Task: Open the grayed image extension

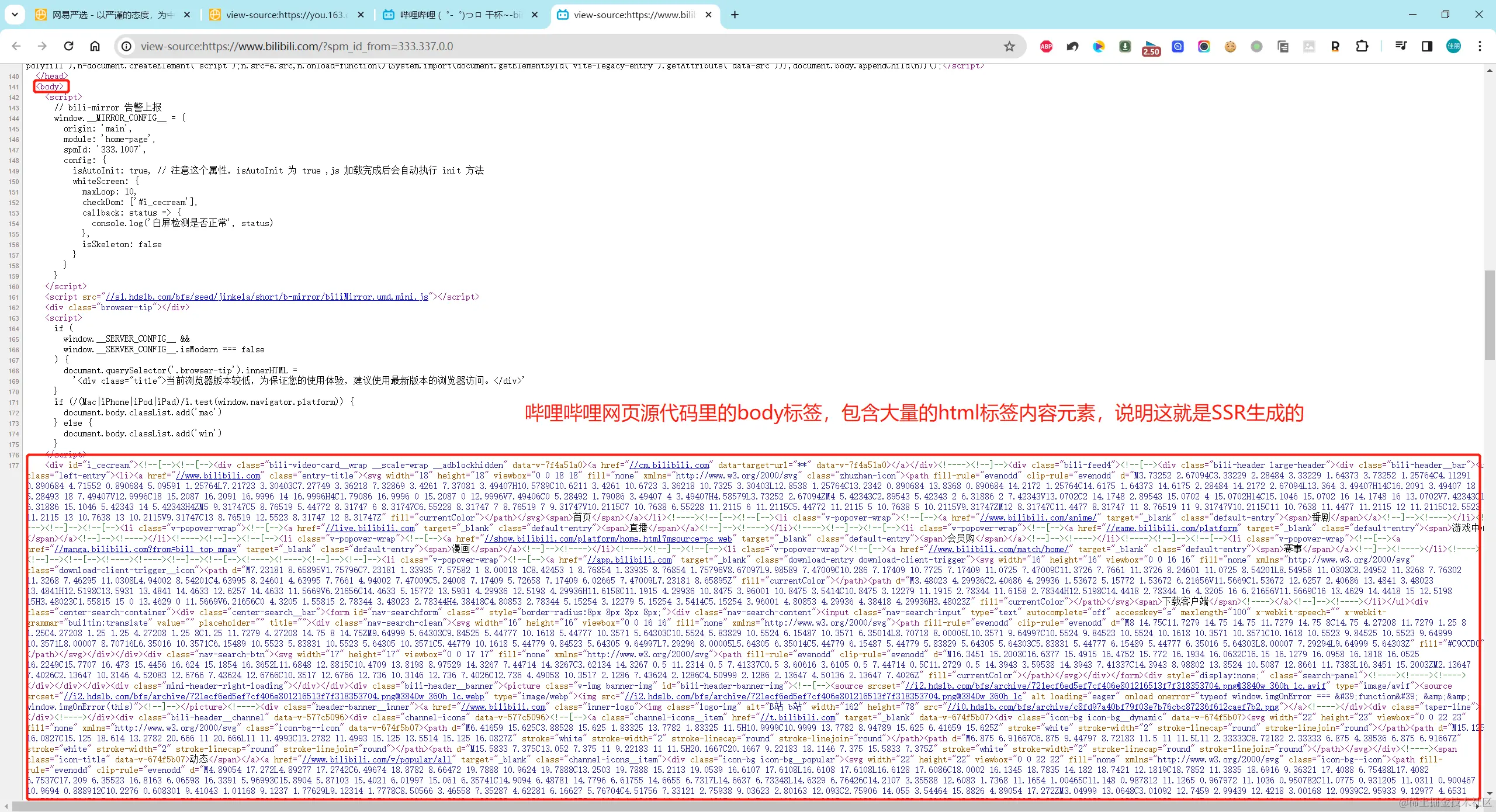Action: (1309, 46)
